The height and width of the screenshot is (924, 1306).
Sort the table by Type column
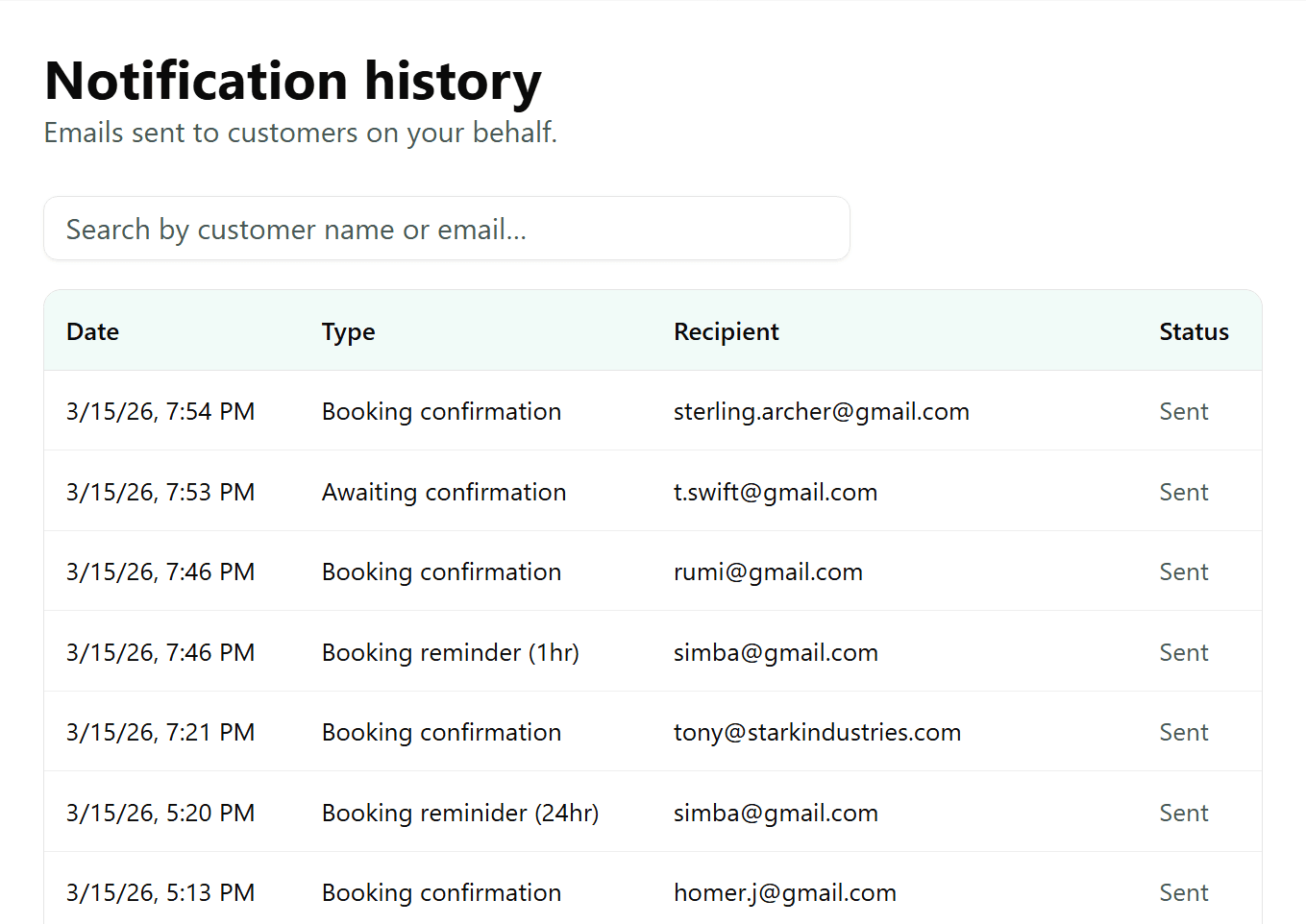point(348,331)
